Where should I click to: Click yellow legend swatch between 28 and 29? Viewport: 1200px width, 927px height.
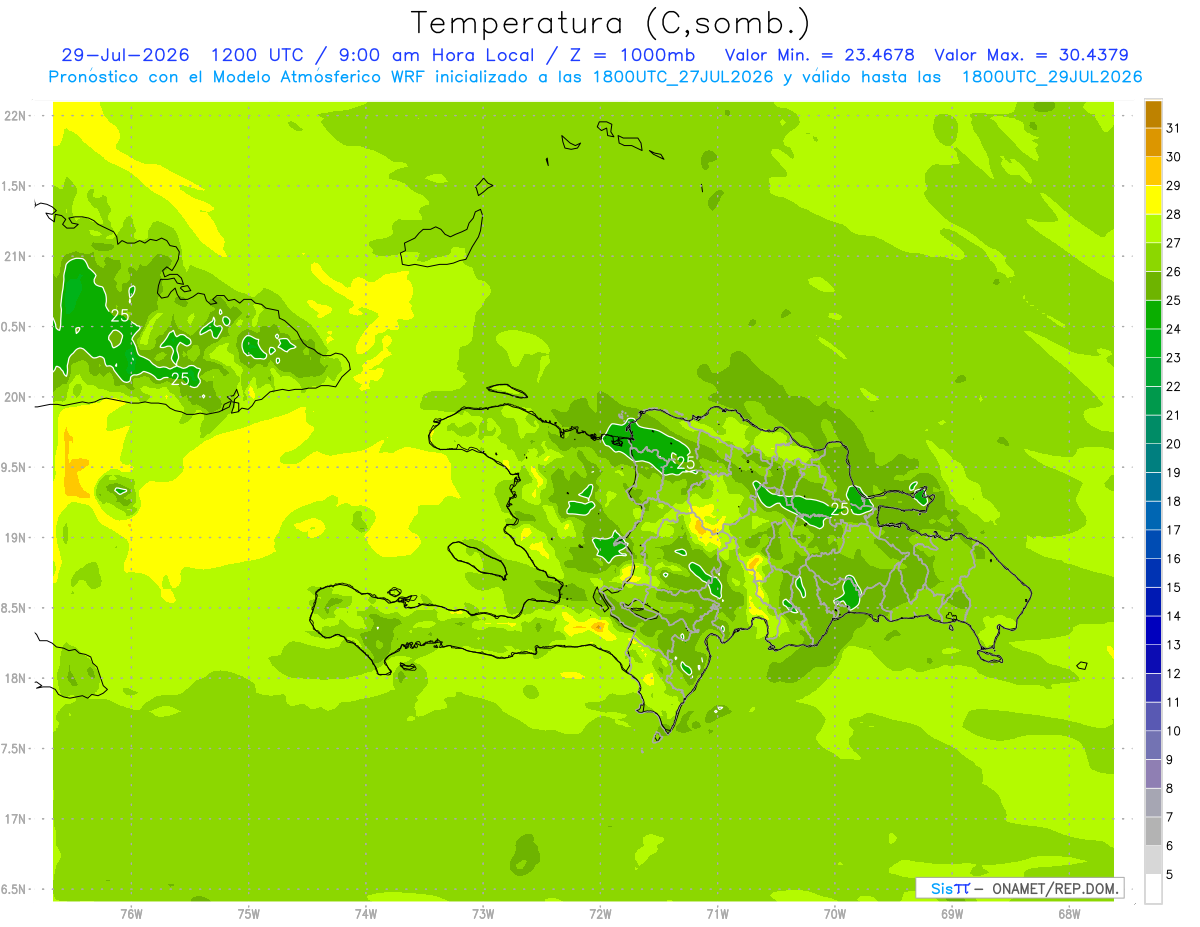1153,200
